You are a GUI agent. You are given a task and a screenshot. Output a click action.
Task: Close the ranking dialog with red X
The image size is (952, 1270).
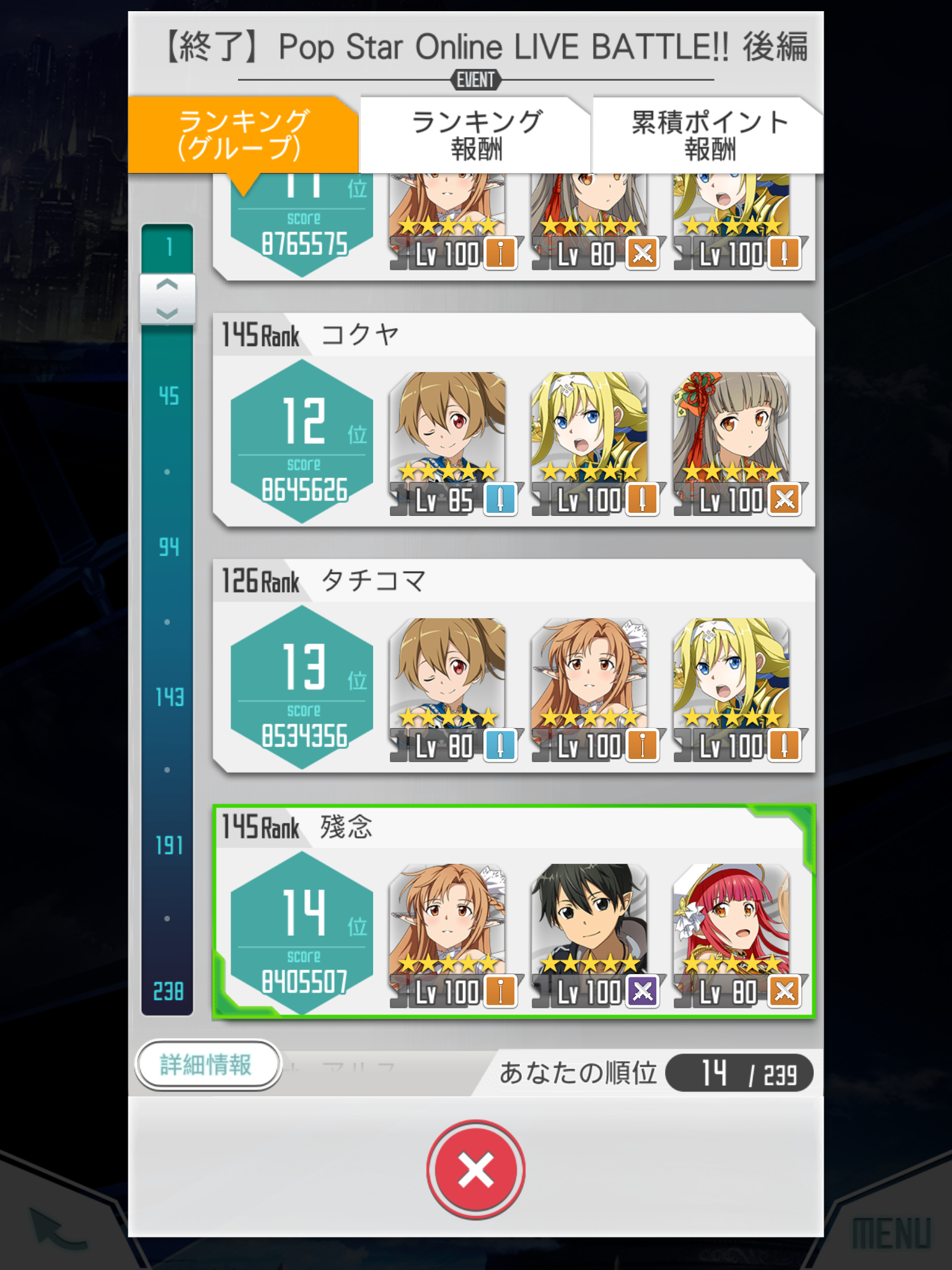[475, 1170]
